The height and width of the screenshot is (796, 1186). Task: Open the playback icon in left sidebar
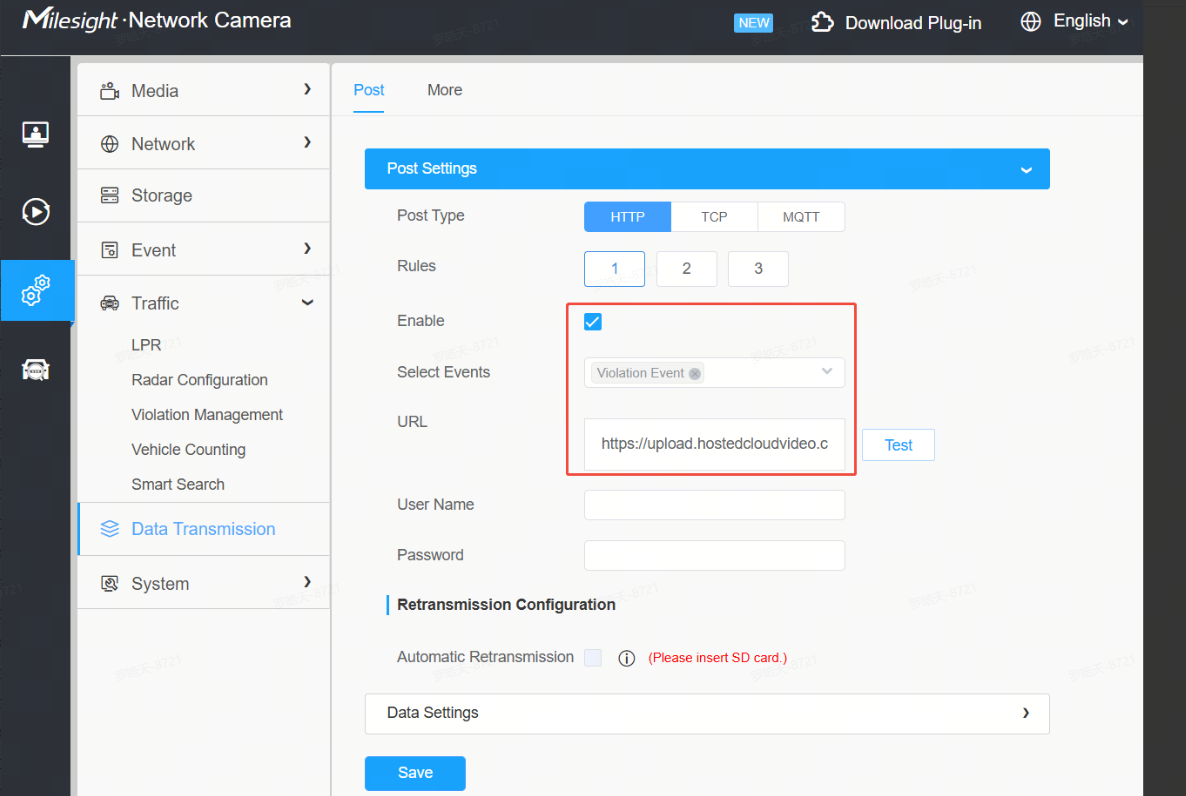(x=36, y=212)
